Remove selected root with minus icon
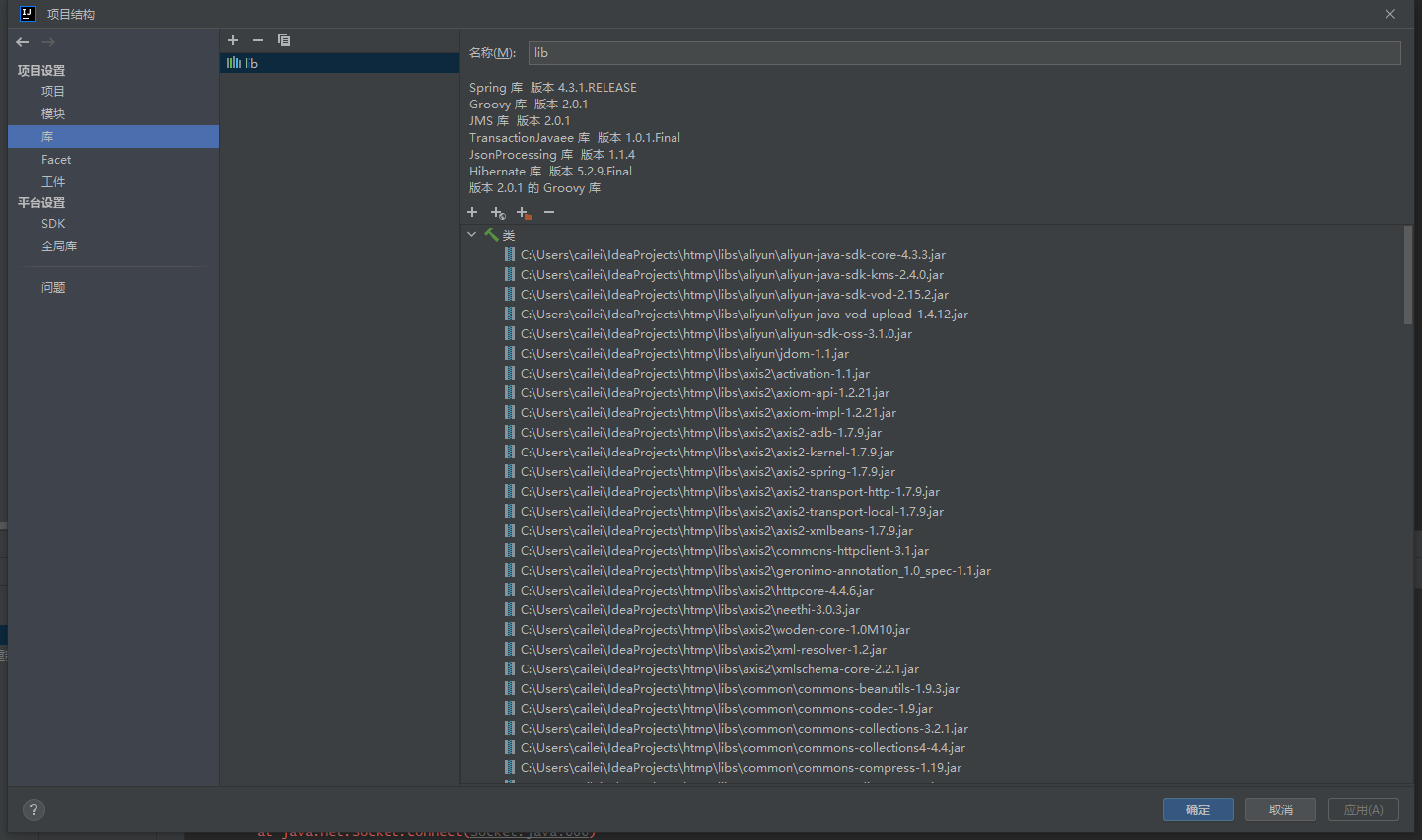1422x840 pixels. click(549, 212)
